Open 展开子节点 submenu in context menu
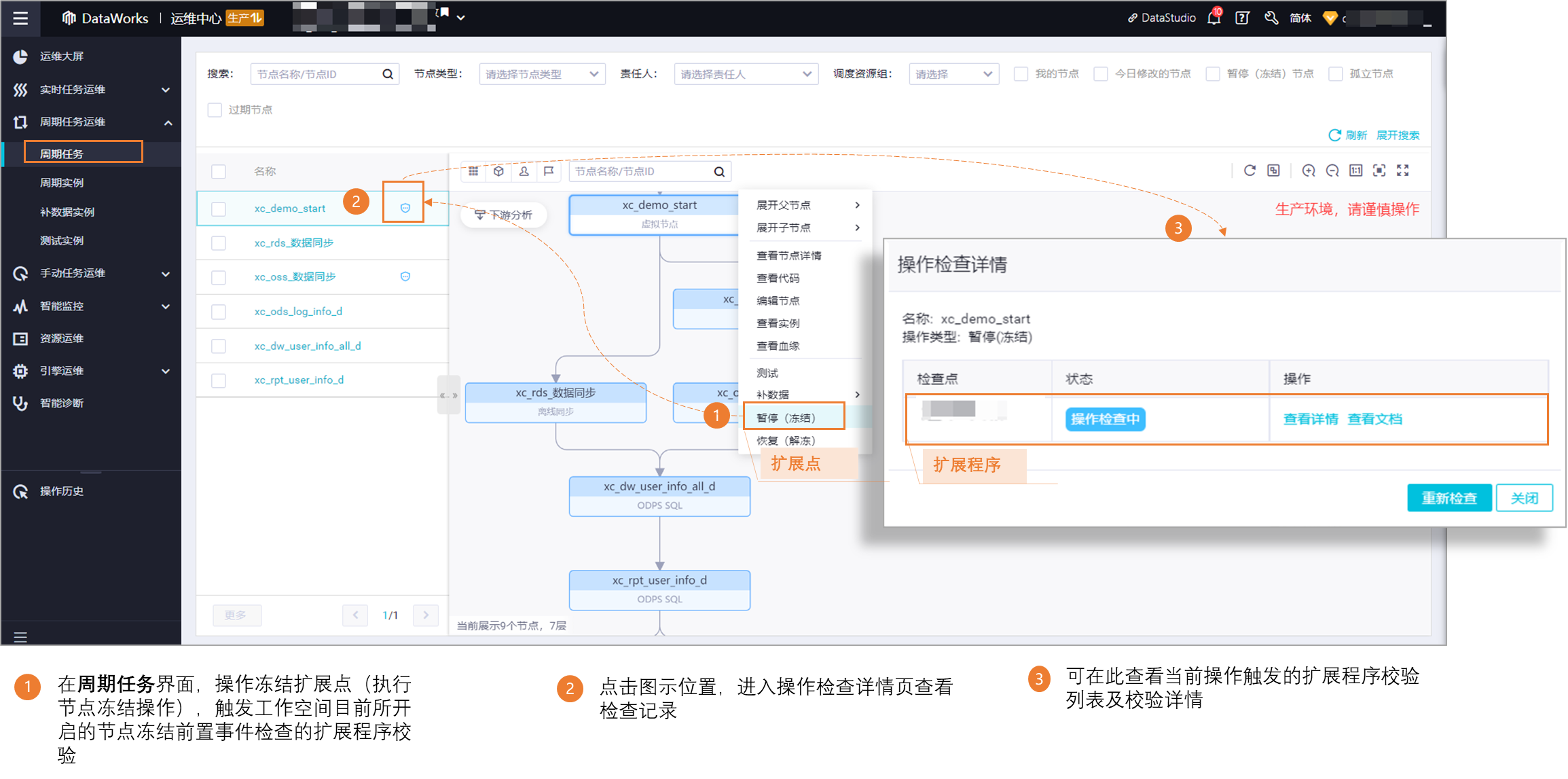 (x=807, y=228)
